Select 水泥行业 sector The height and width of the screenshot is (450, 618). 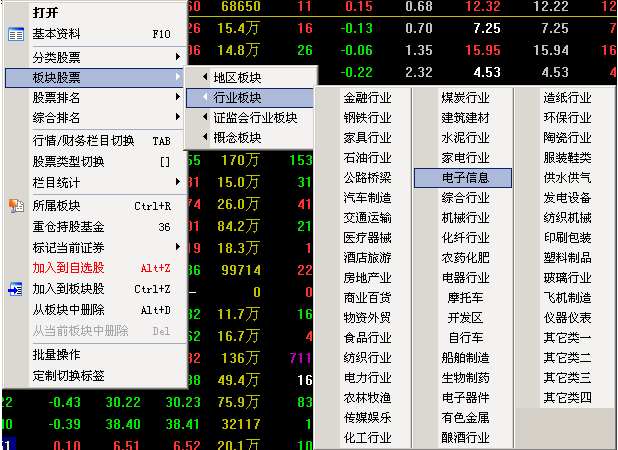coord(465,138)
